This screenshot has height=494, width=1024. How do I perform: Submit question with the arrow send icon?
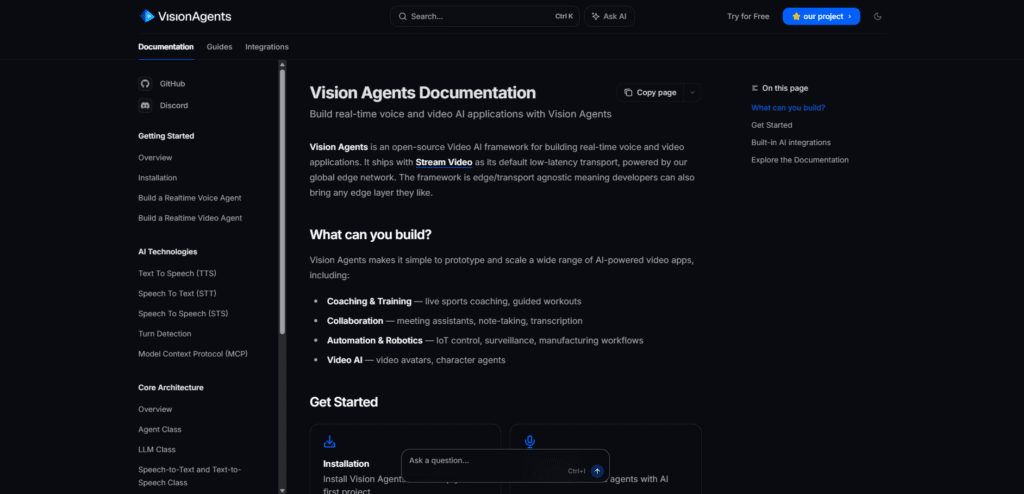(597, 471)
